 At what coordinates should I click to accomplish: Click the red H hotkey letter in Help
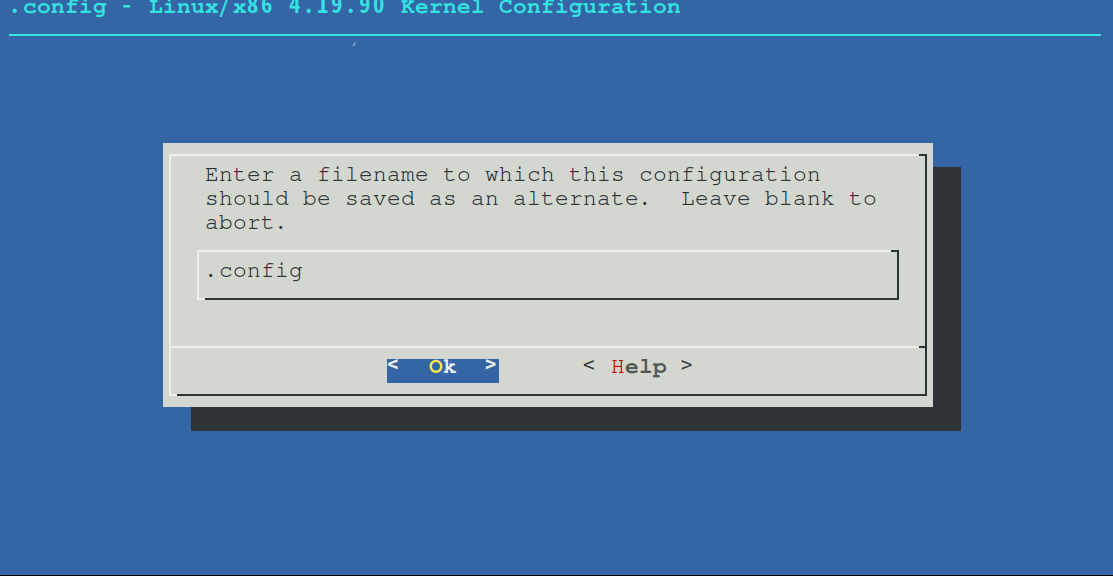[x=618, y=367]
